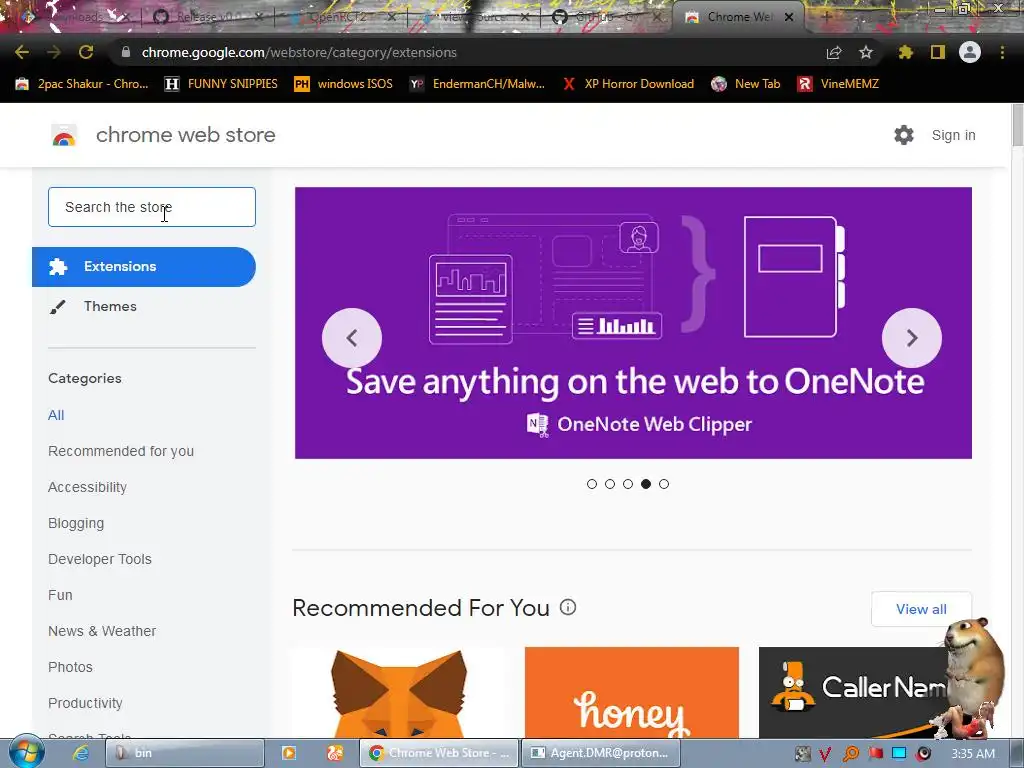1024x768 pixels.
Task: Open the windows ISOS bookmark
Action: pyautogui.click(x=344, y=84)
